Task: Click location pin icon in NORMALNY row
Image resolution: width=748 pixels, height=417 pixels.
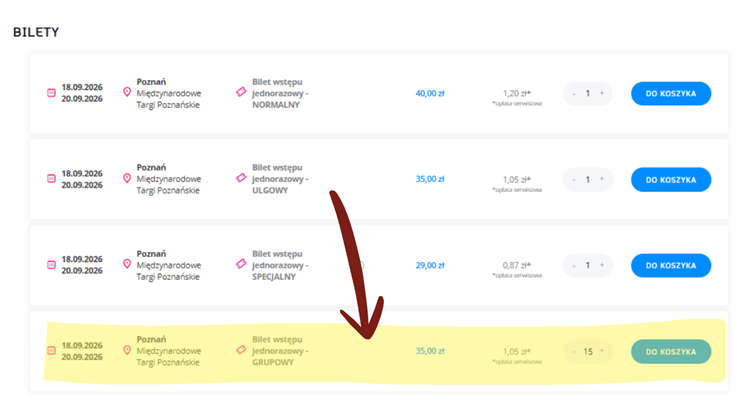Action: (x=127, y=92)
